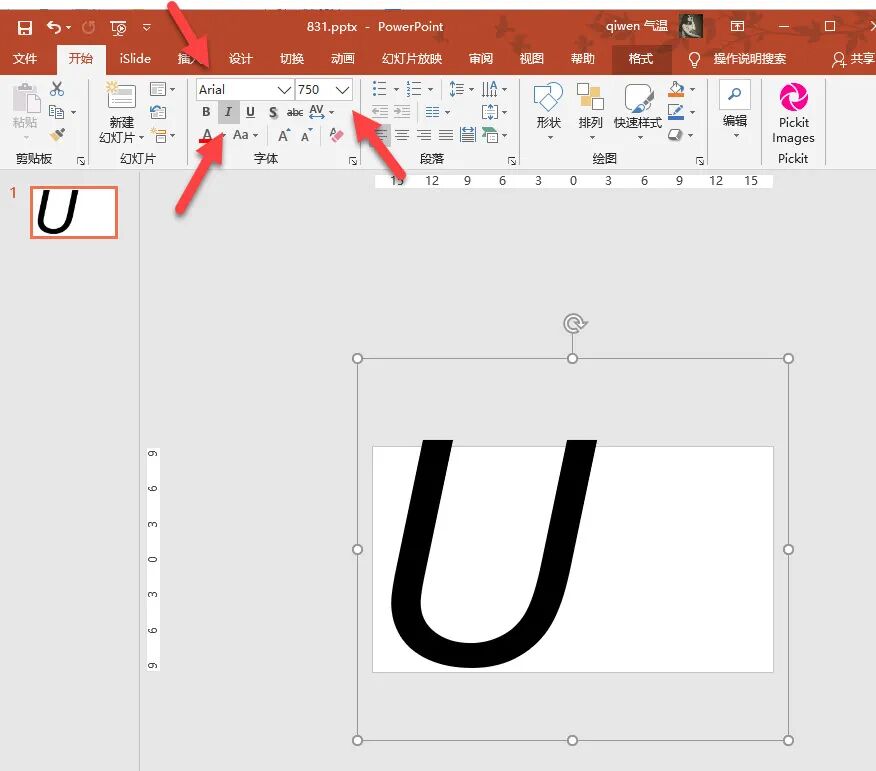Open the Pickit Images add-in
The height and width of the screenshot is (771, 876).
pos(793,113)
